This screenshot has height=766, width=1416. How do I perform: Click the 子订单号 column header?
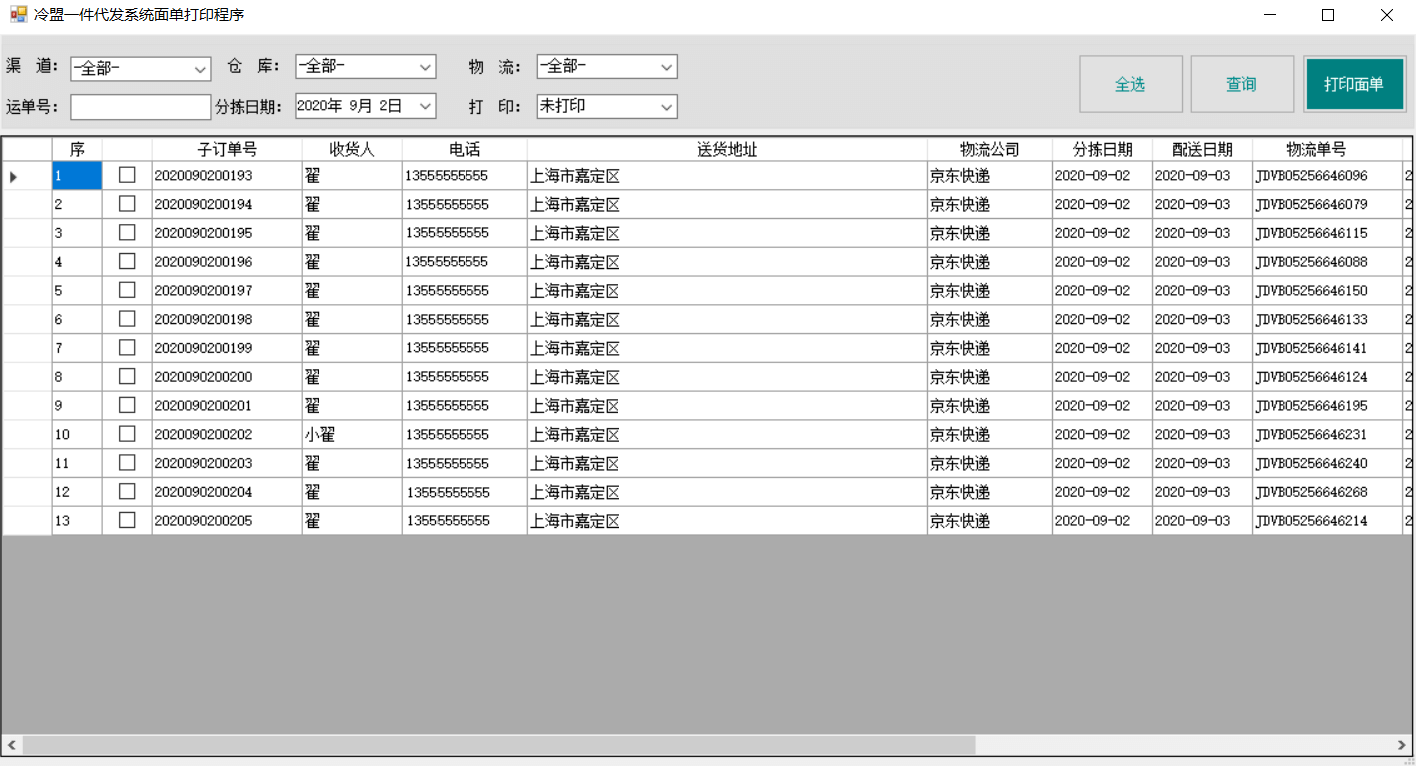(227, 149)
